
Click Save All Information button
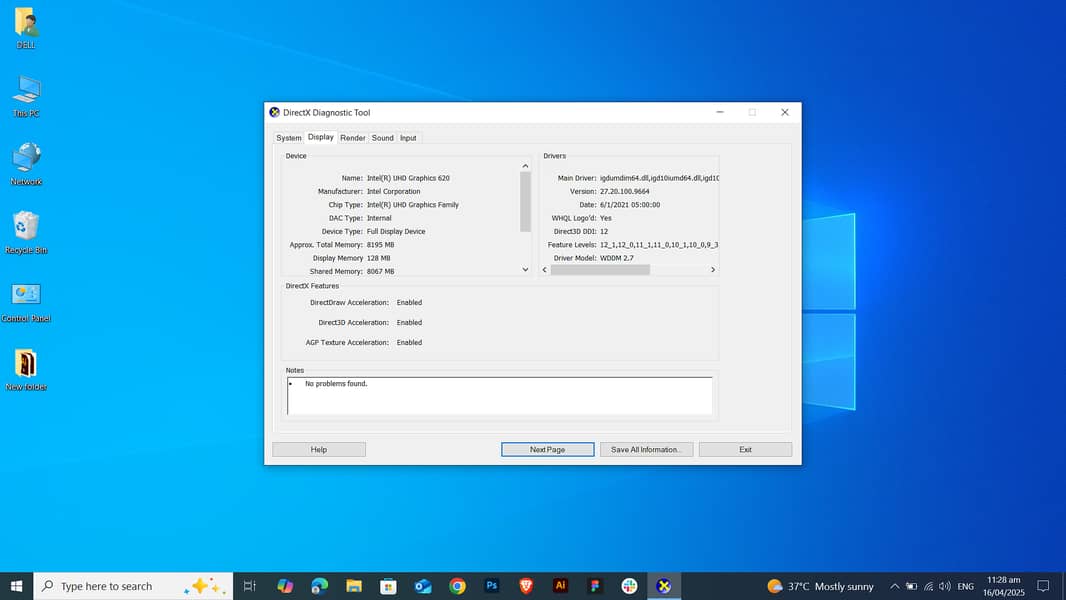coord(647,449)
